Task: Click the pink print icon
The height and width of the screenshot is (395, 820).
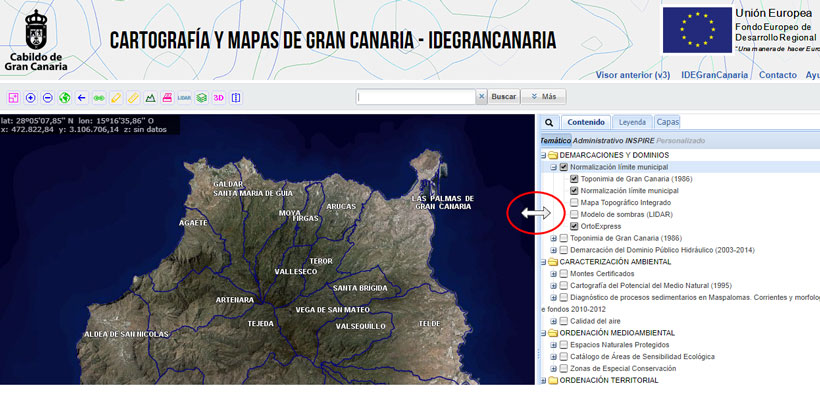Action: (167, 97)
